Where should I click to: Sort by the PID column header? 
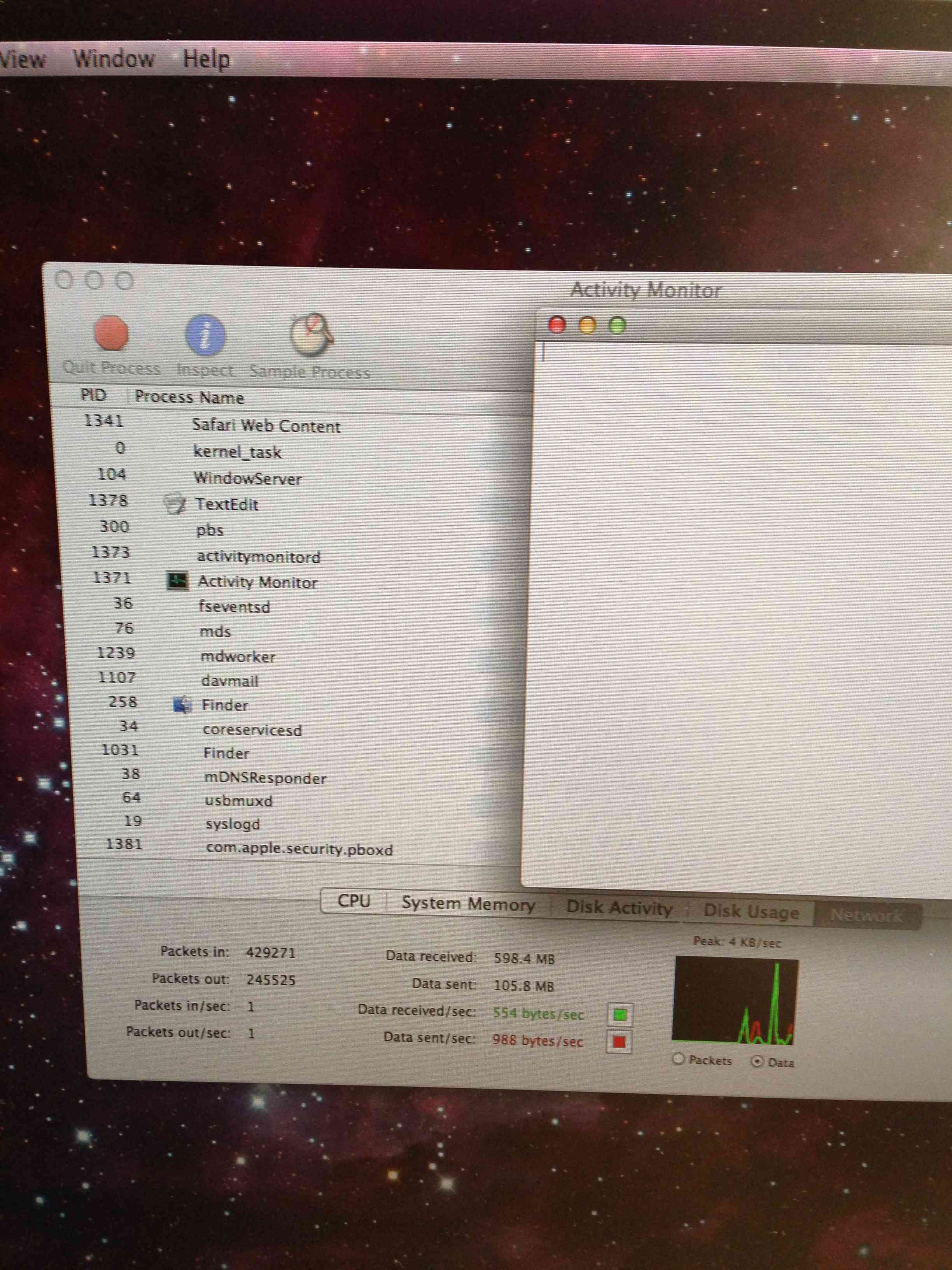pyautogui.click(x=94, y=396)
